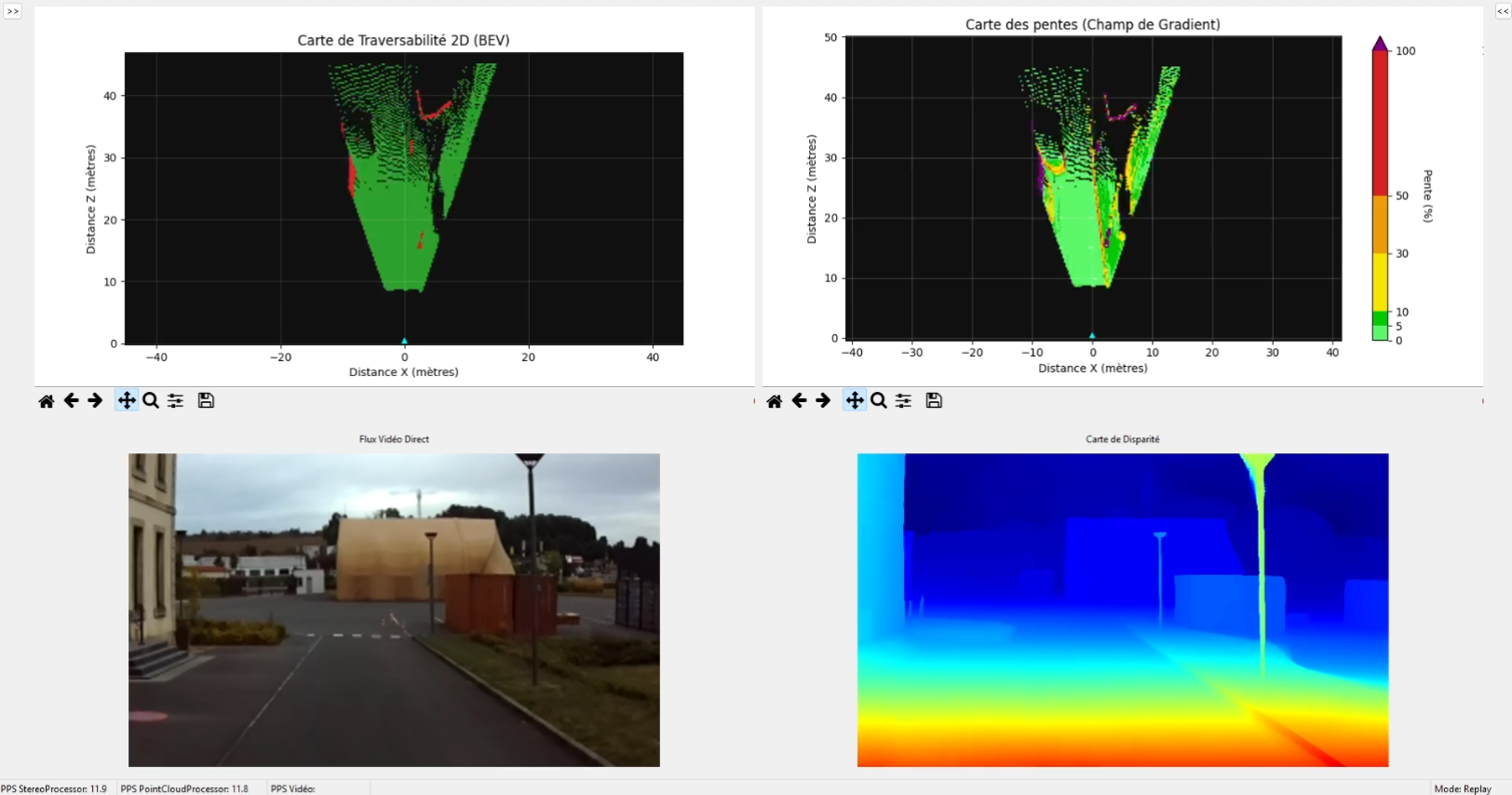Go back to previous view on slope map
Image resolution: width=1512 pixels, height=795 pixels.
pyautogui.click(x=799, y=401)
